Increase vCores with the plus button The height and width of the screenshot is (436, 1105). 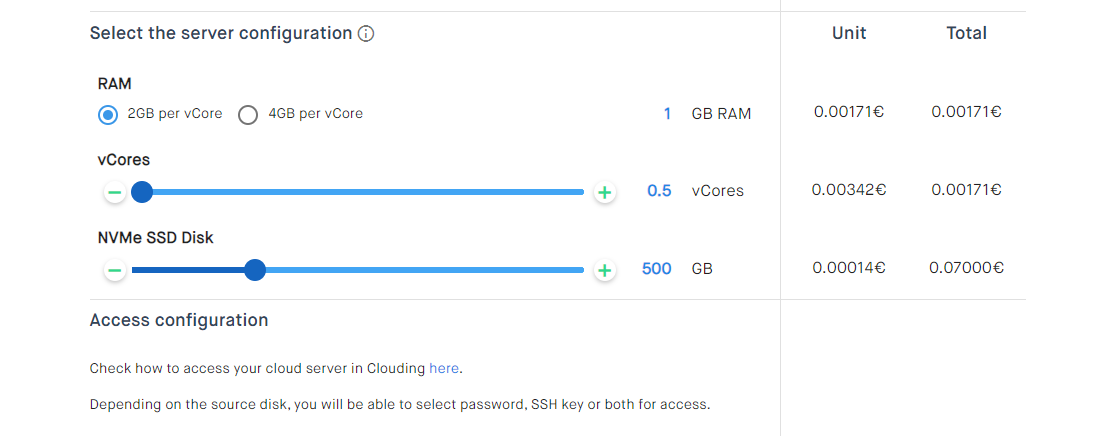[x=604, y=192]
